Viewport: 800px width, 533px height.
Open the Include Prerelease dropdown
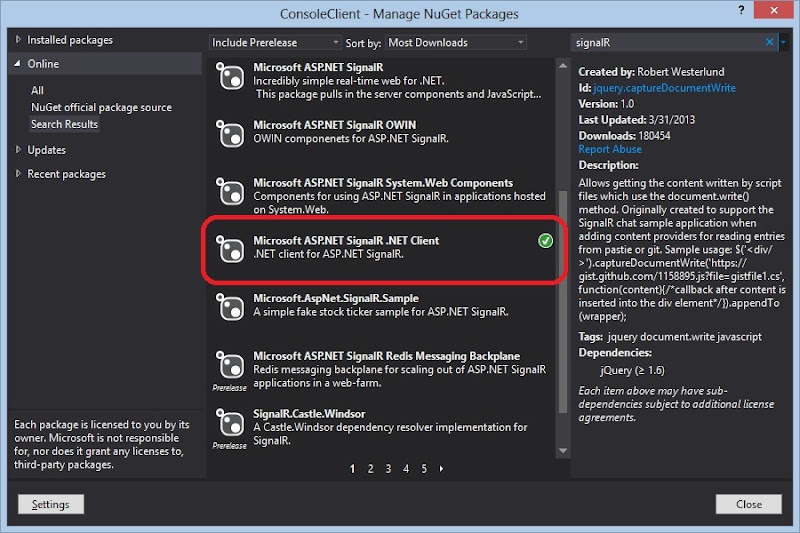274,42
